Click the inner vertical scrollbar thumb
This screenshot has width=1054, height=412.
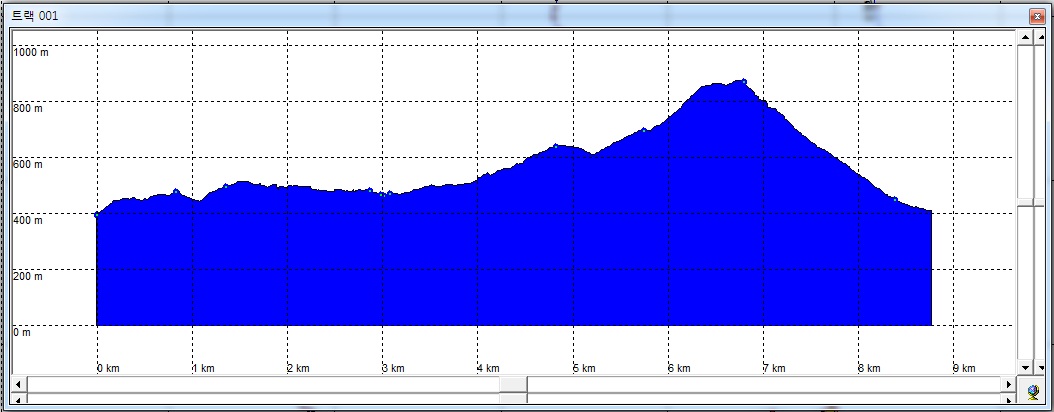tap(1025, 205)
